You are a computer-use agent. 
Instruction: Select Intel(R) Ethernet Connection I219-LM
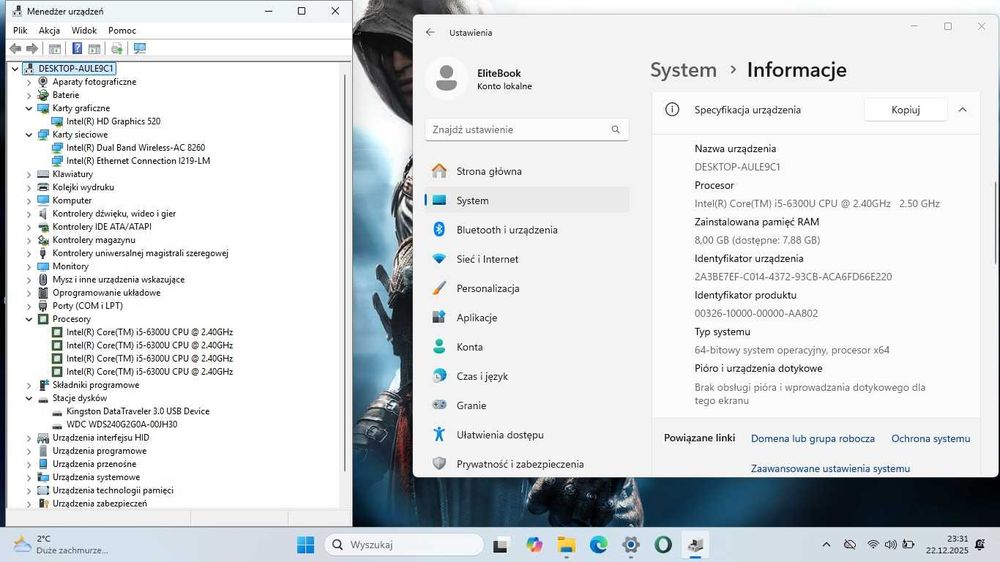pyautogui.click(x=138, y=161)
